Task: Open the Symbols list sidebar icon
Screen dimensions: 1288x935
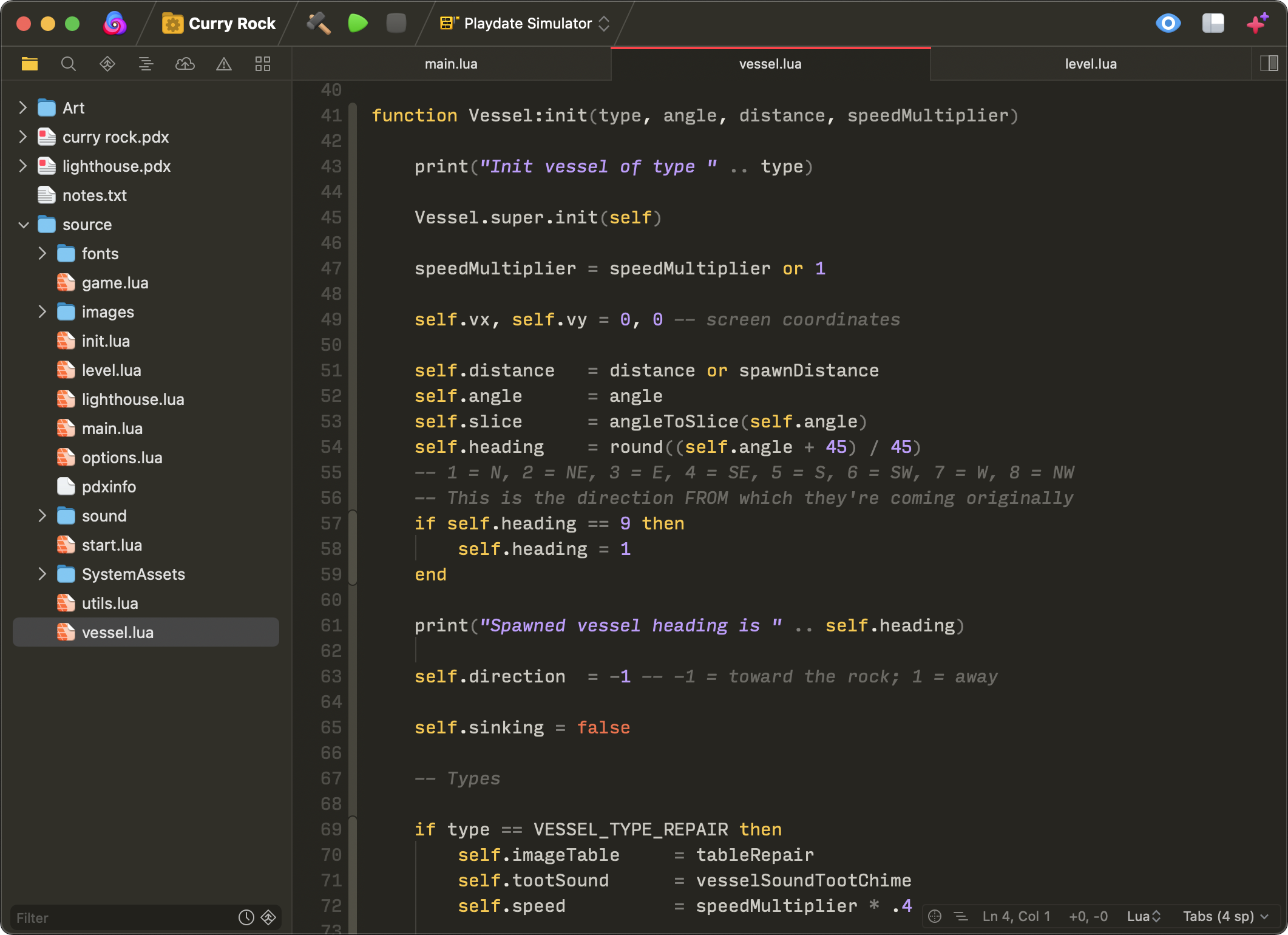Action: [x=146, y=64]
